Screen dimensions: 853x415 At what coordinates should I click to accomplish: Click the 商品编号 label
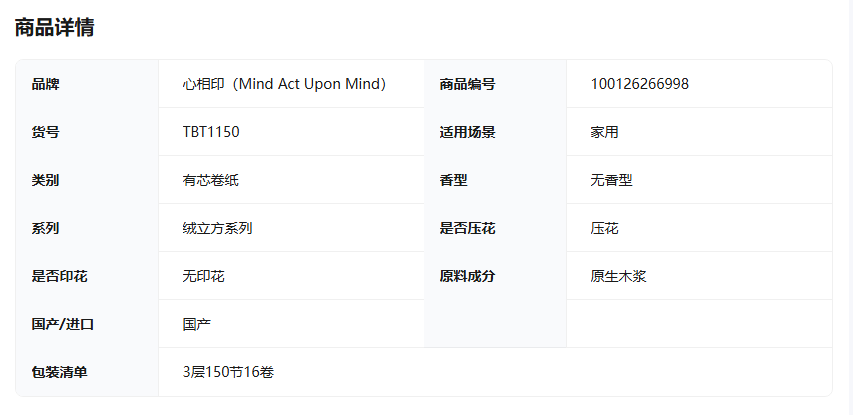467,84
